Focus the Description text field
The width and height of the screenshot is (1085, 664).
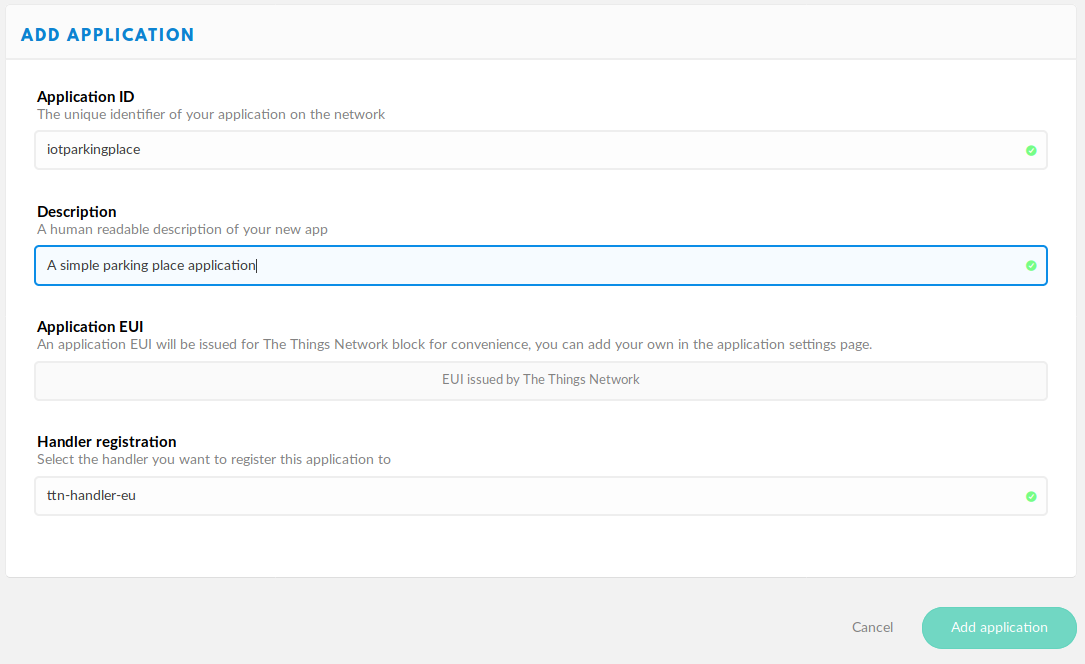(x=540, y=266)
